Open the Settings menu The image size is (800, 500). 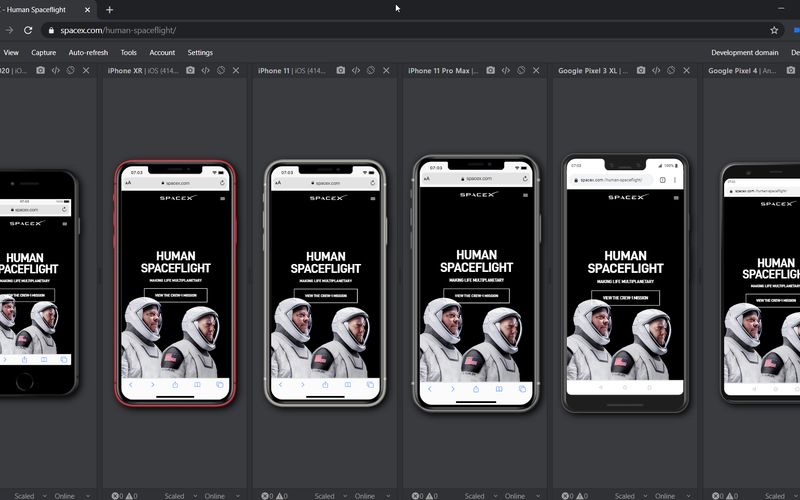click(x=200, y=53)
